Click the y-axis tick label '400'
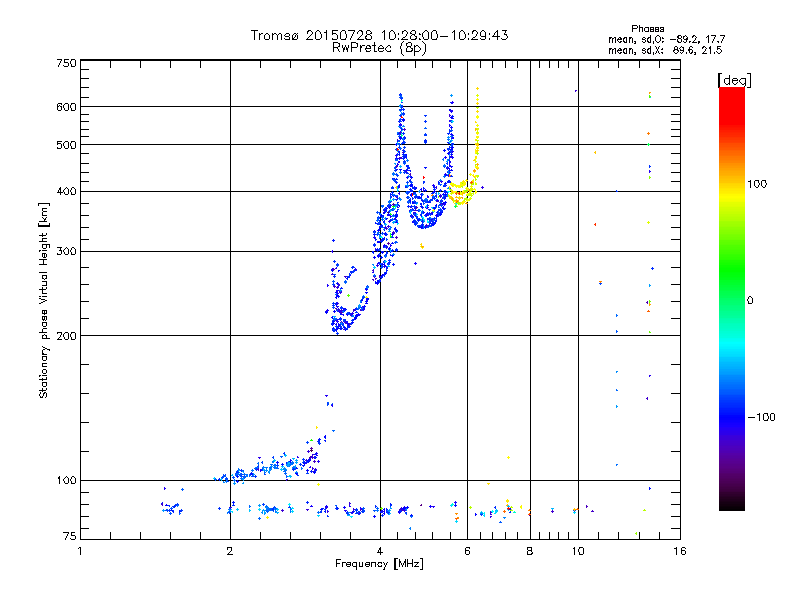 67,192
